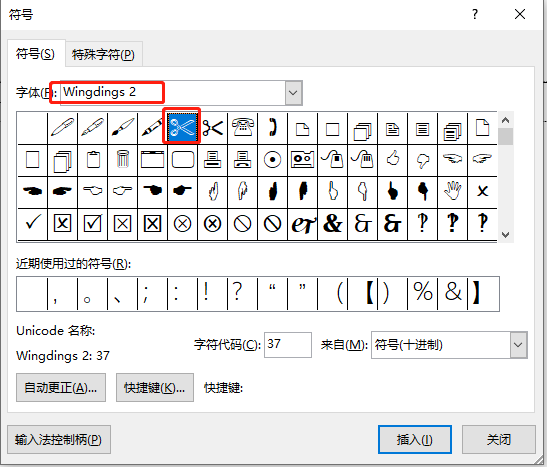Select the italic 'er' ligature symbol

302,224
